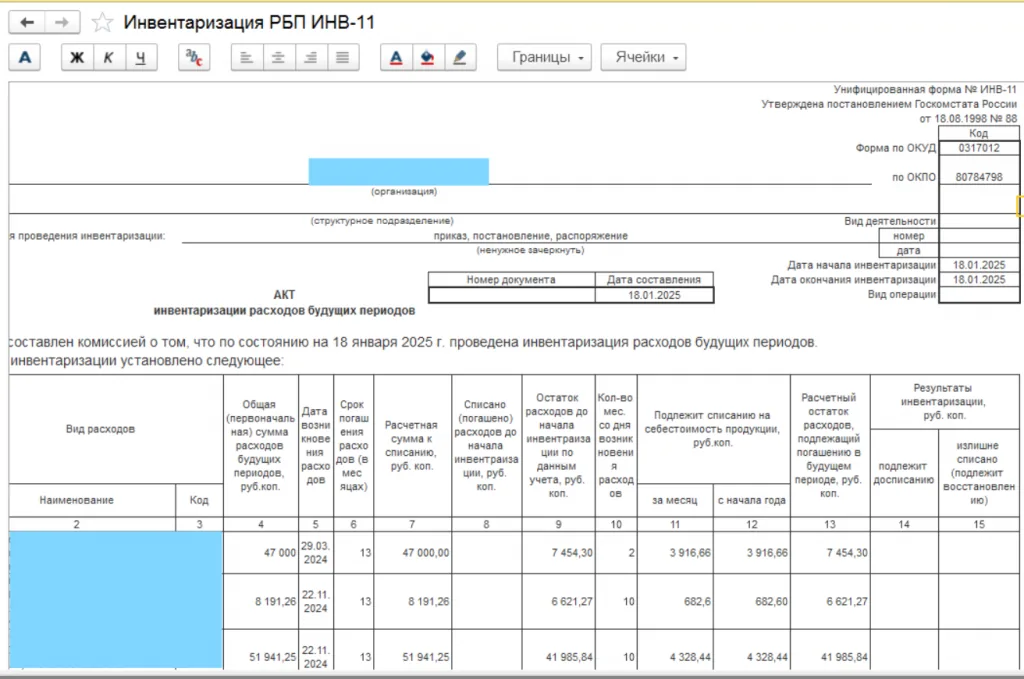Select the 7 454,30 cell in column 9
1024x679 pixels.
[x=558, y=553]
